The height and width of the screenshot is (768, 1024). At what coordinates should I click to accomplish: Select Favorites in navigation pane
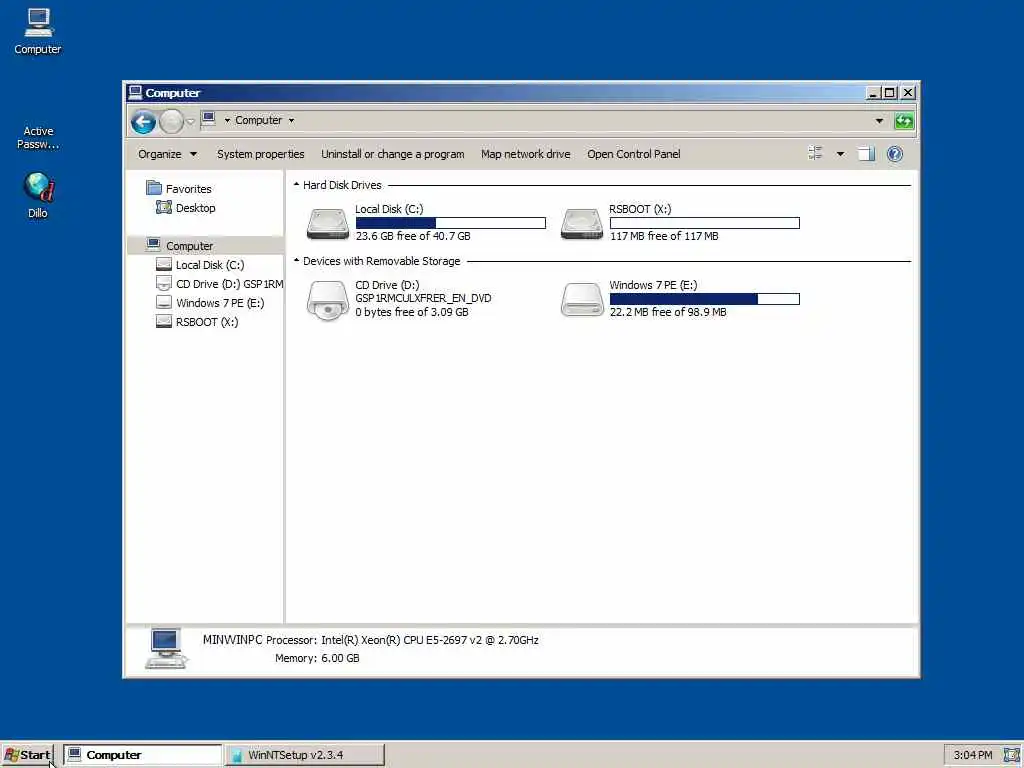point(189,189)
